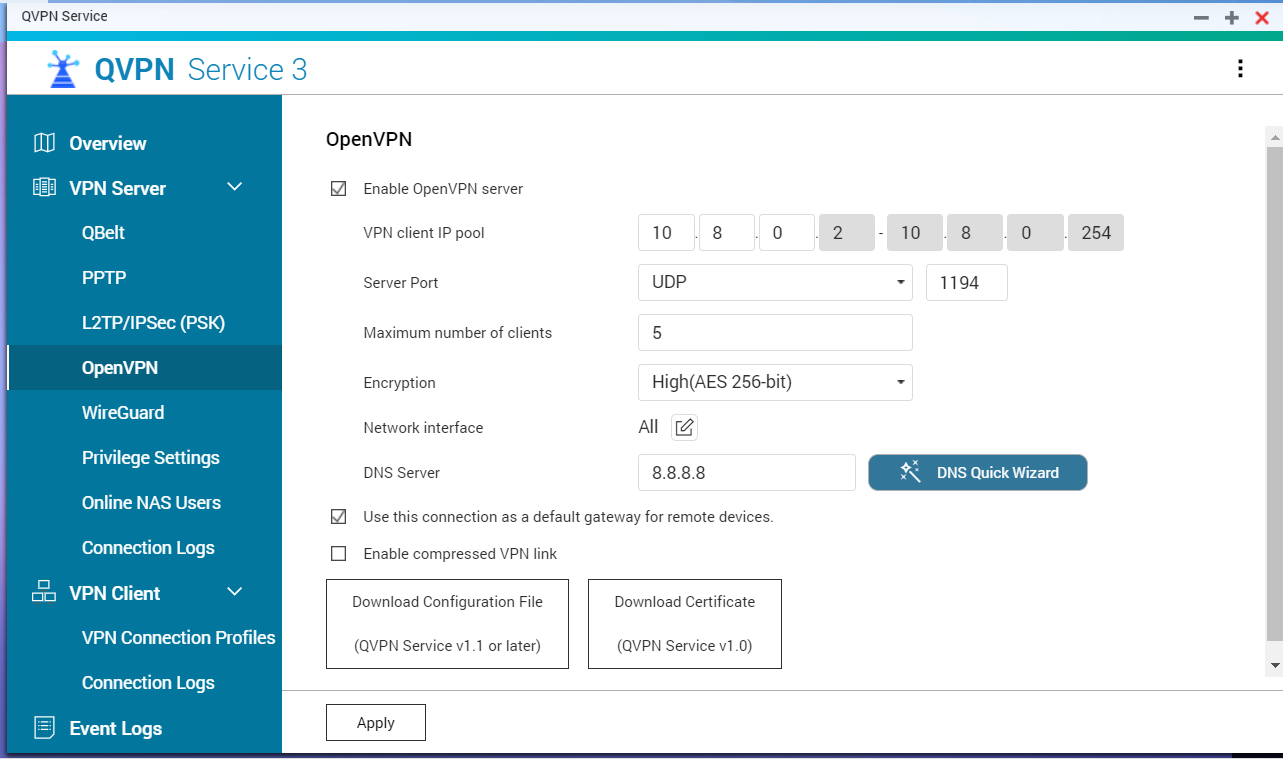This screenshot has height=761, width=1283.
Task: Click Download Configuration File button
Action: 447,624
